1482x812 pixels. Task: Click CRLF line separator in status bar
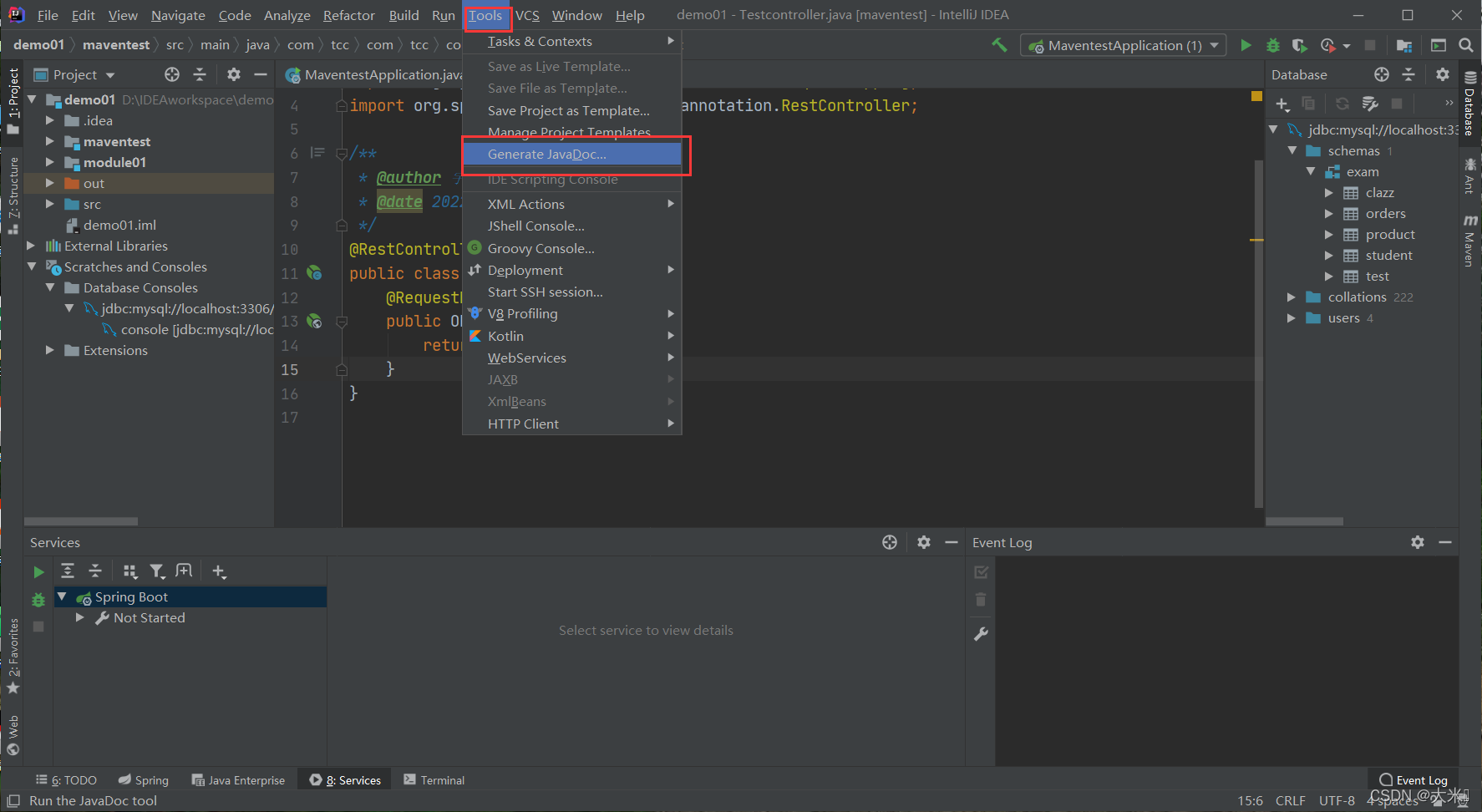1290,800
